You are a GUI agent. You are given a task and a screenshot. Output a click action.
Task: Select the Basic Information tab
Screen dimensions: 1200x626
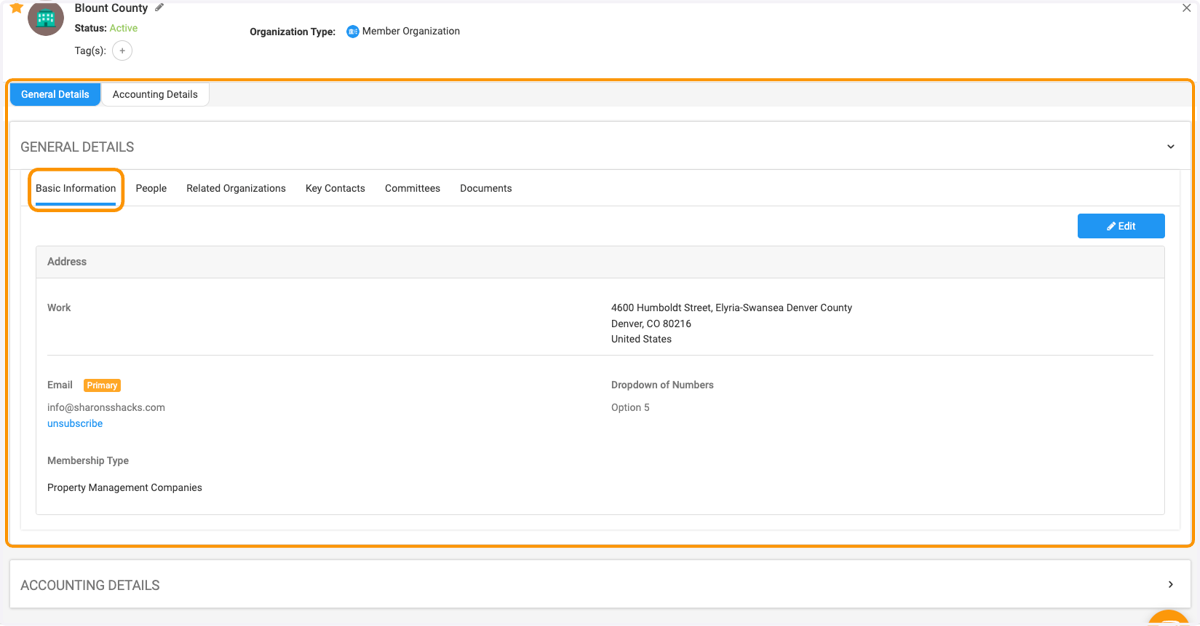tap(76, 188)
